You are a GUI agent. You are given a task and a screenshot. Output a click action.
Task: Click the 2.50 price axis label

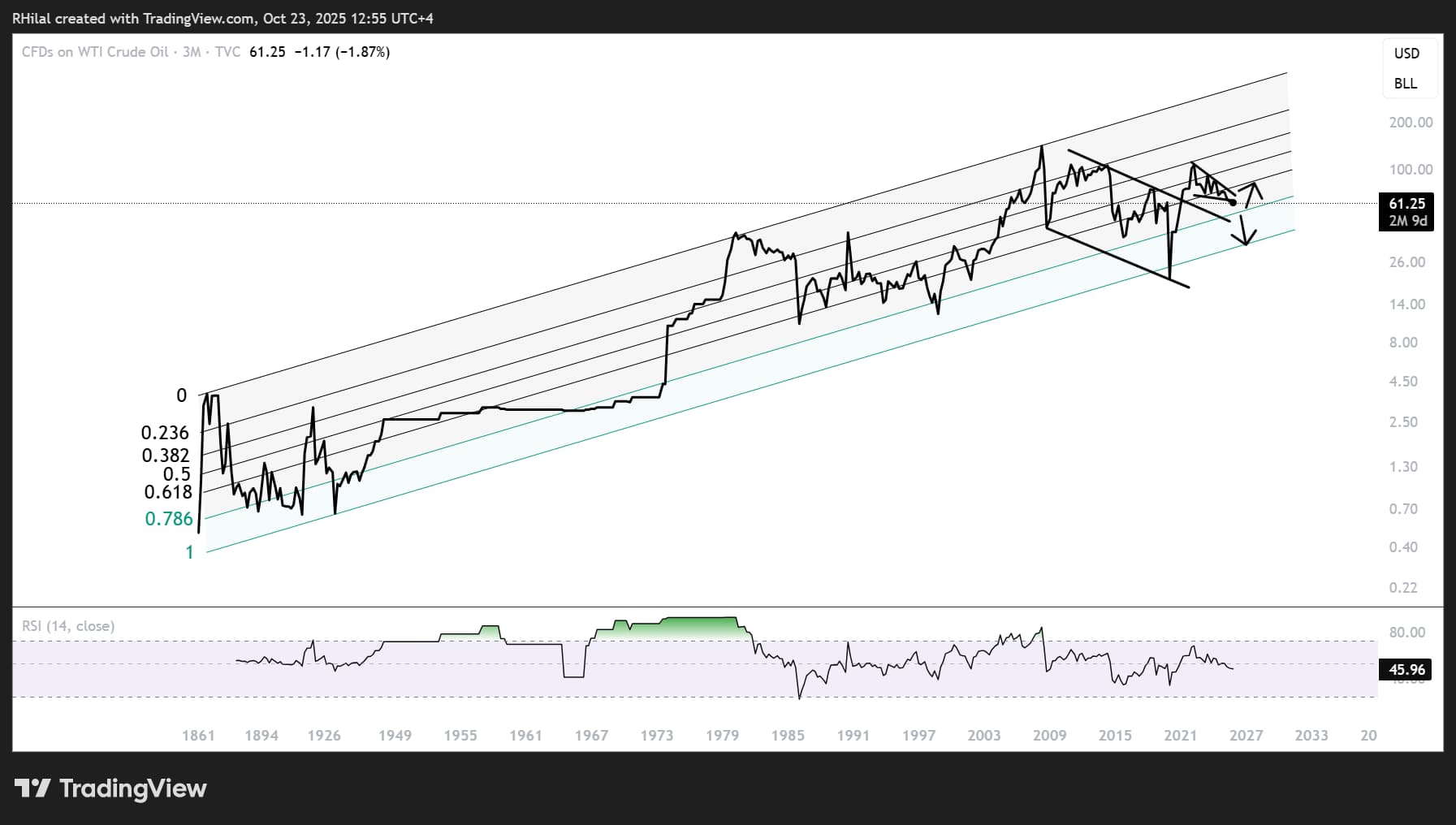pos(1403,422)
